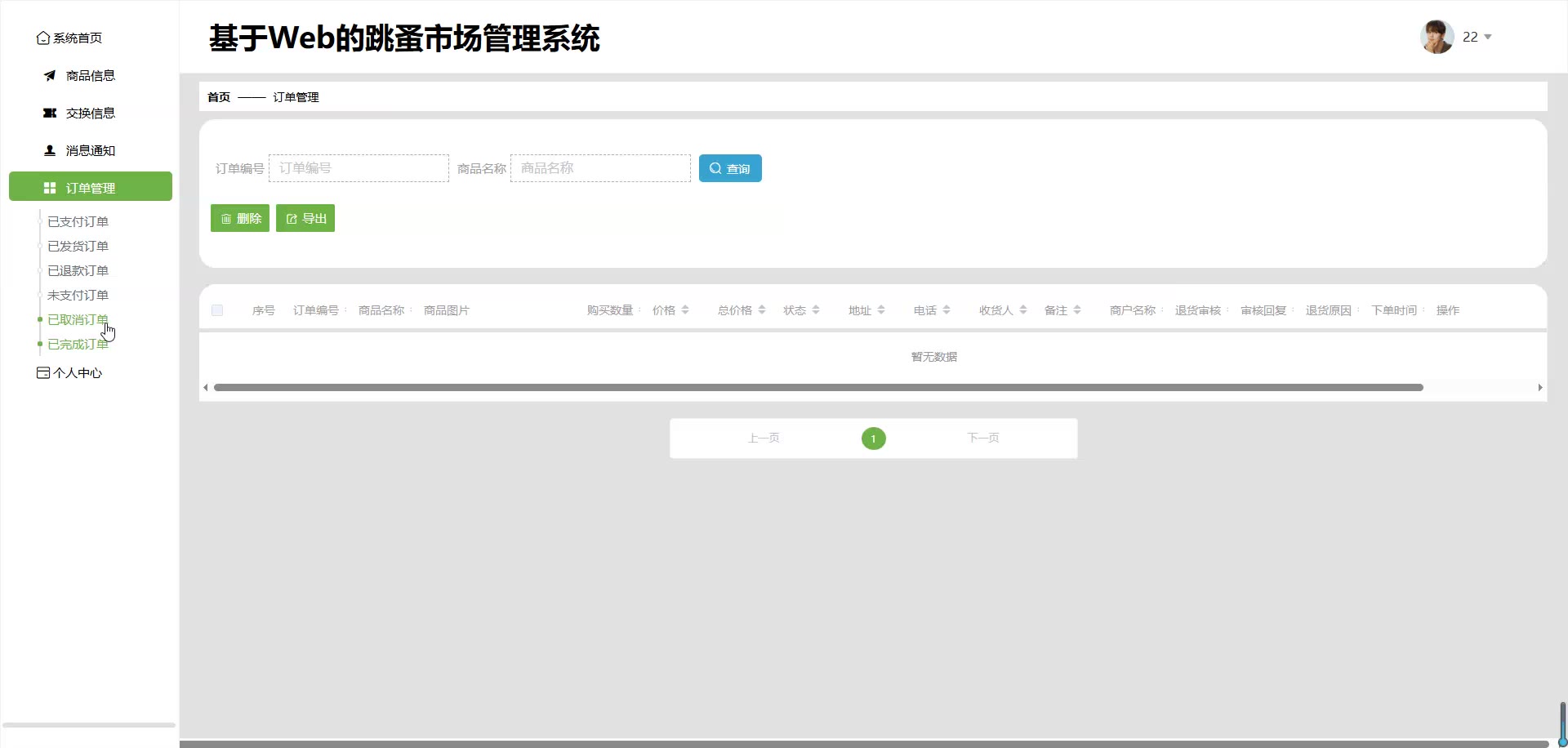
Task: Click the blue 查询 search button
Action: coord(730,168)
